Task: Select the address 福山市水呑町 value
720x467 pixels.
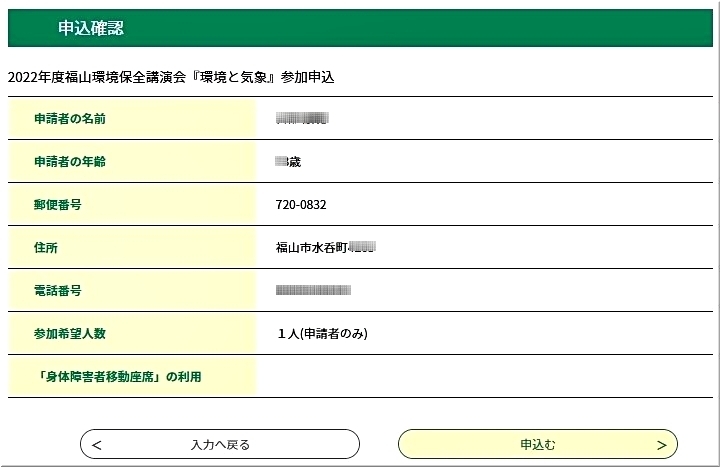Action: [x=325, y=248]
